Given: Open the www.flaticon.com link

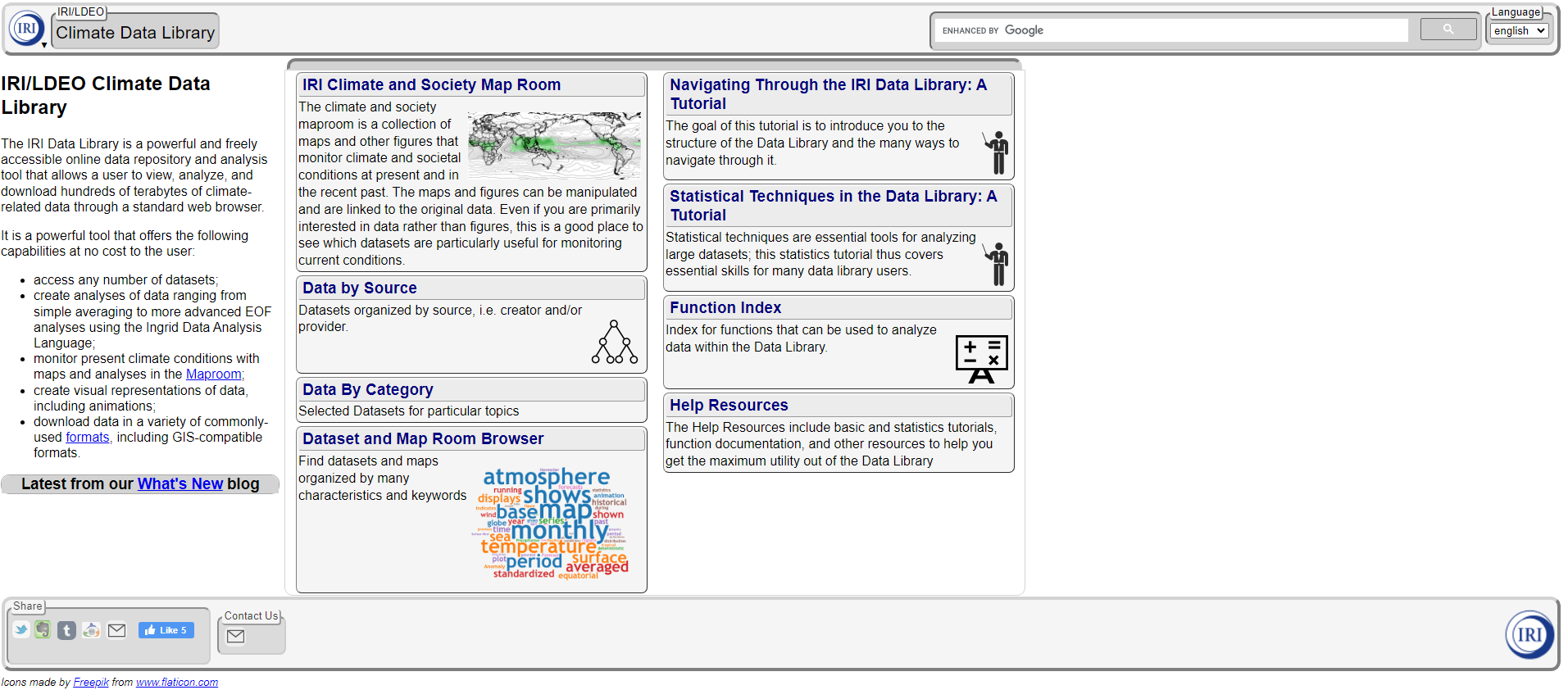Looking at the screenshot, I should [177, 683].
